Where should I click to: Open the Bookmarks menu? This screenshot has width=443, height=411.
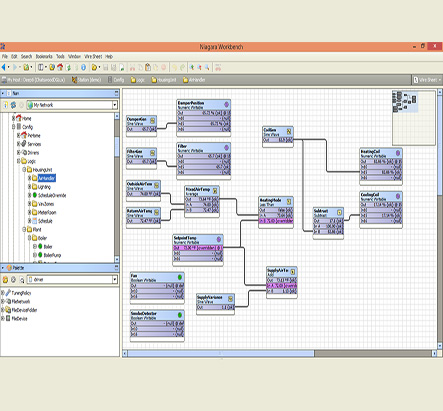[44, 56]
